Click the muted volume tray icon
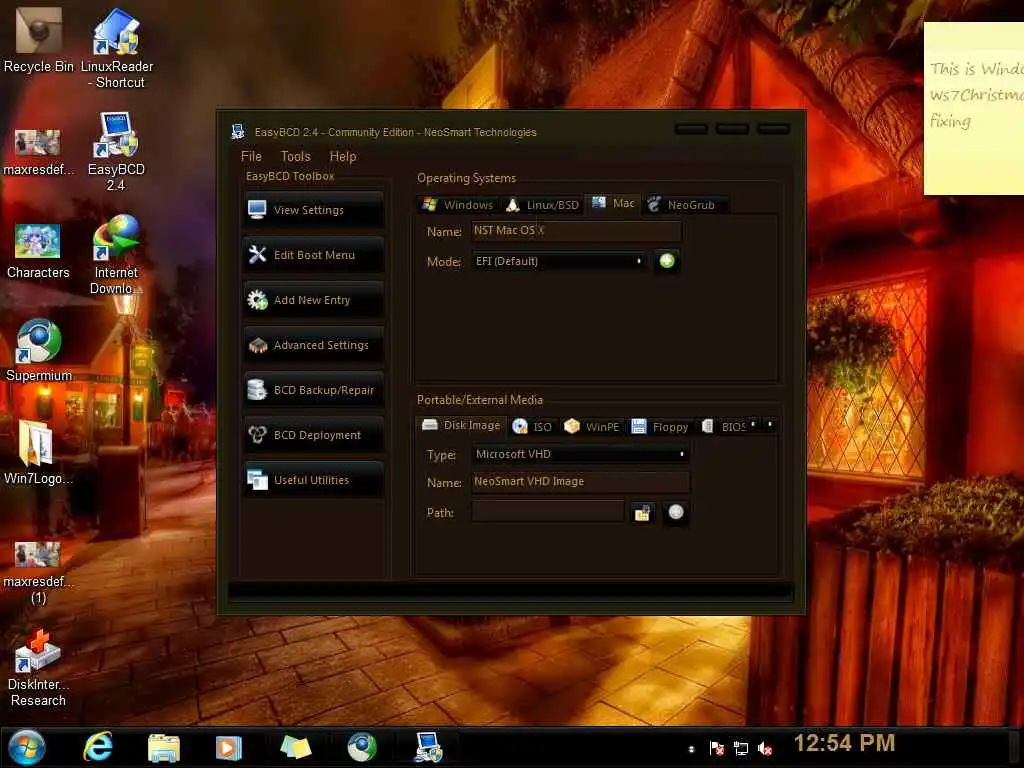Screen dimensions: 1024x768 click(765, 748)
